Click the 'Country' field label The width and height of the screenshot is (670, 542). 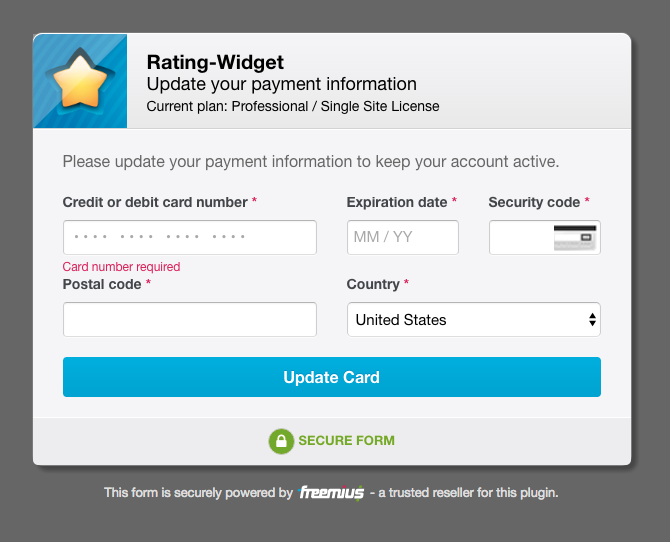tap(373, 284)
